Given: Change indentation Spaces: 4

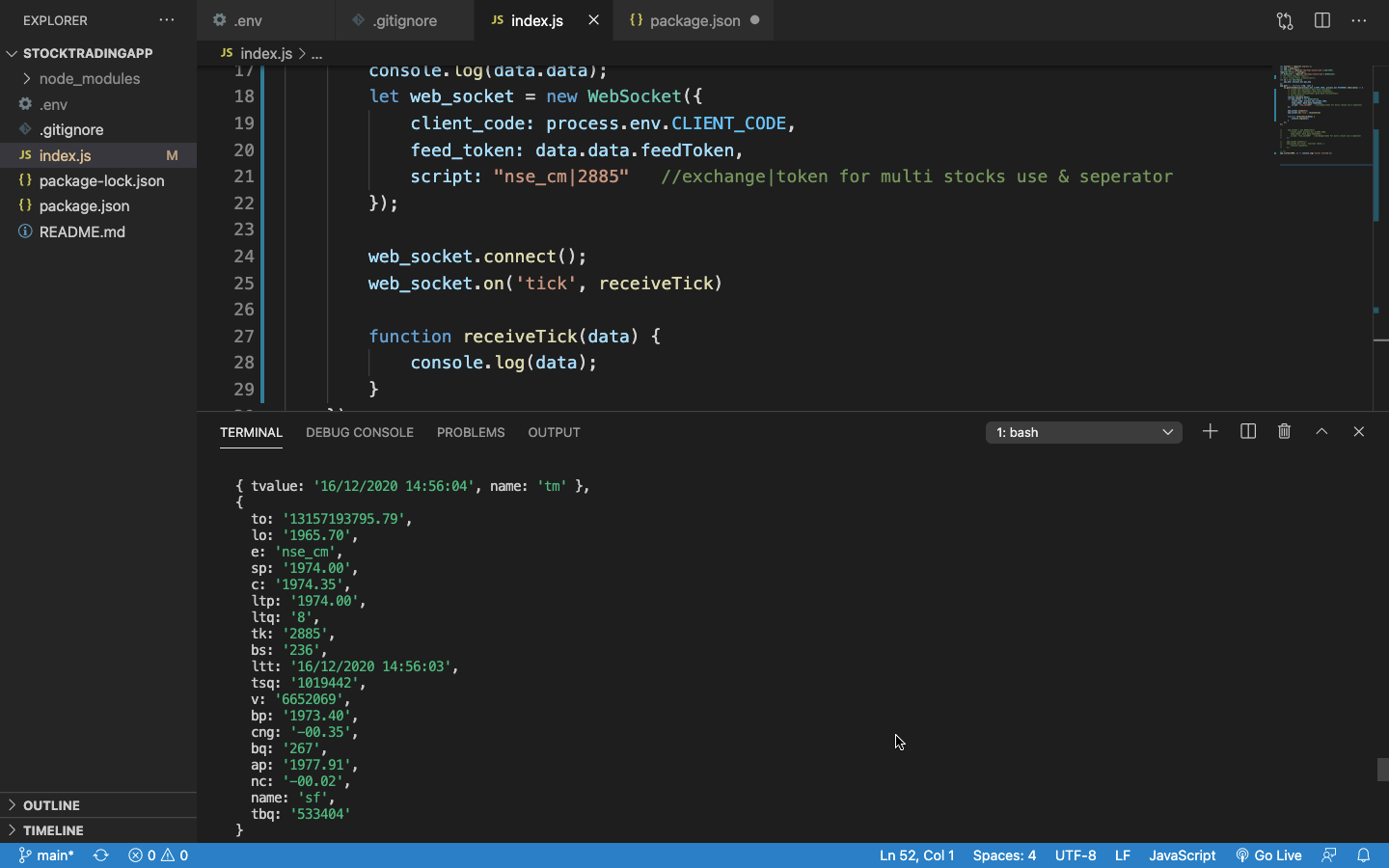Looking at the screenshot, I should click(x=1004, y=855).
